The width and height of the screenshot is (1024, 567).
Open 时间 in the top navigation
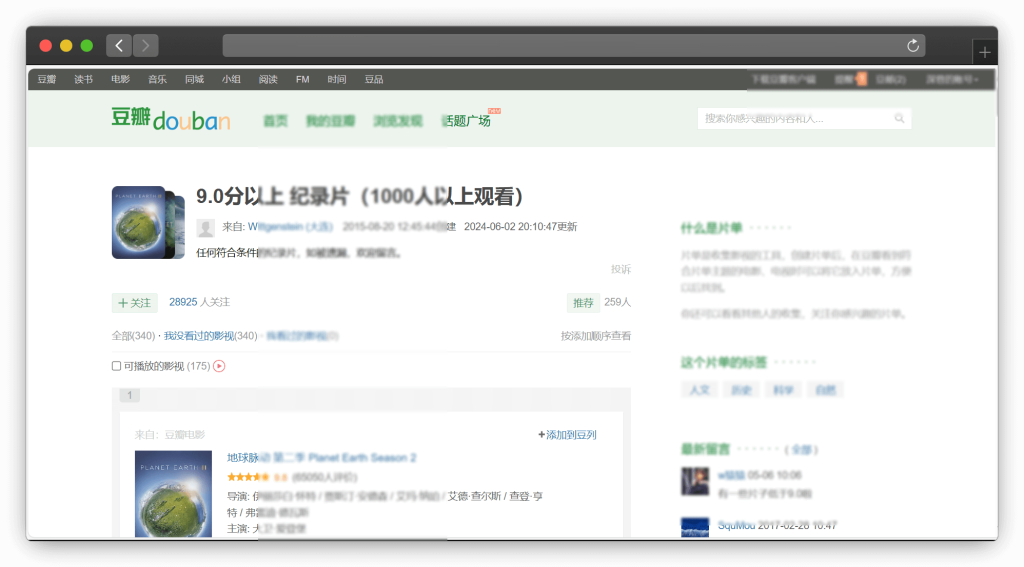336,79
